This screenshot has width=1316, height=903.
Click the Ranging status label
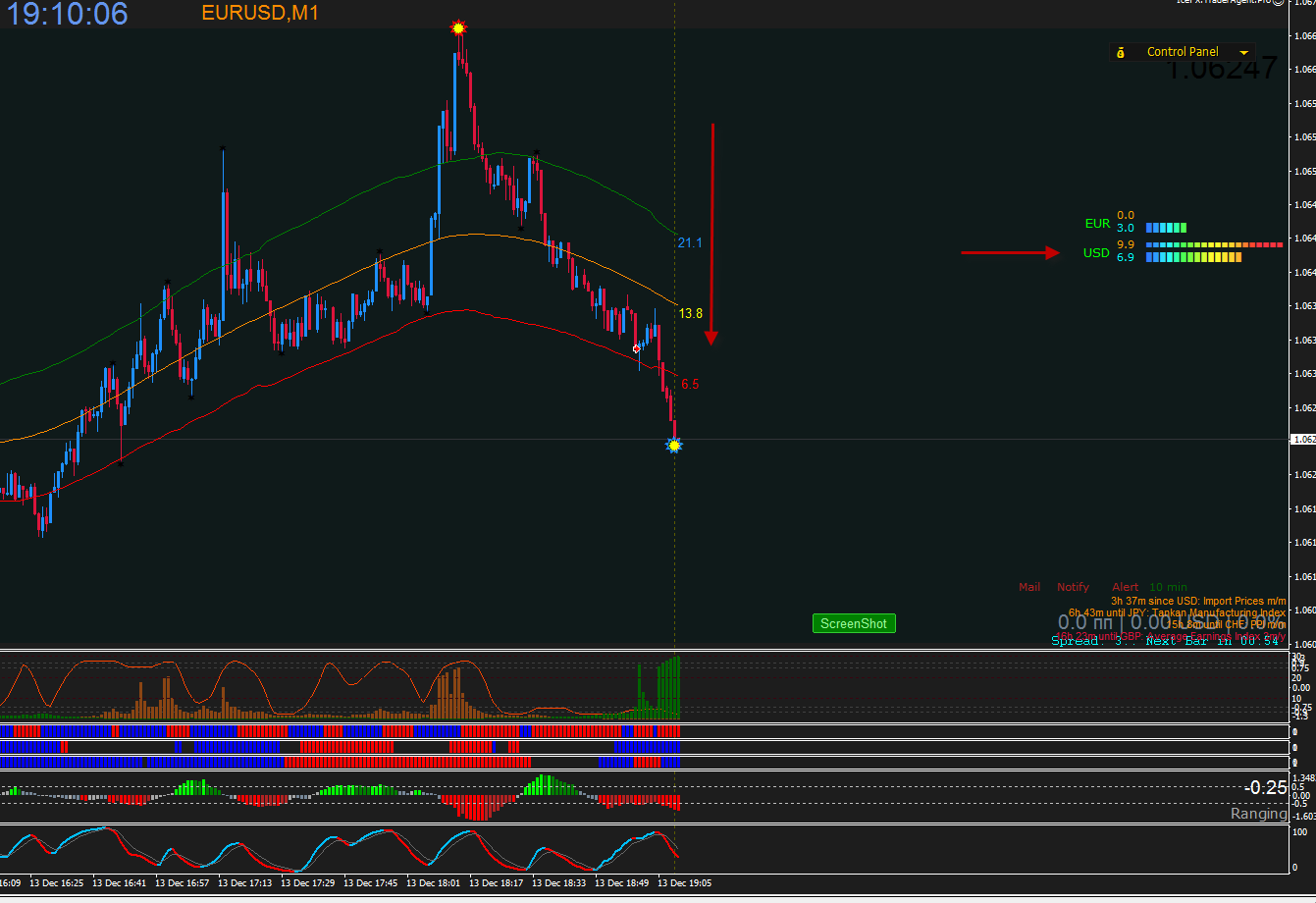[1259, 814]
